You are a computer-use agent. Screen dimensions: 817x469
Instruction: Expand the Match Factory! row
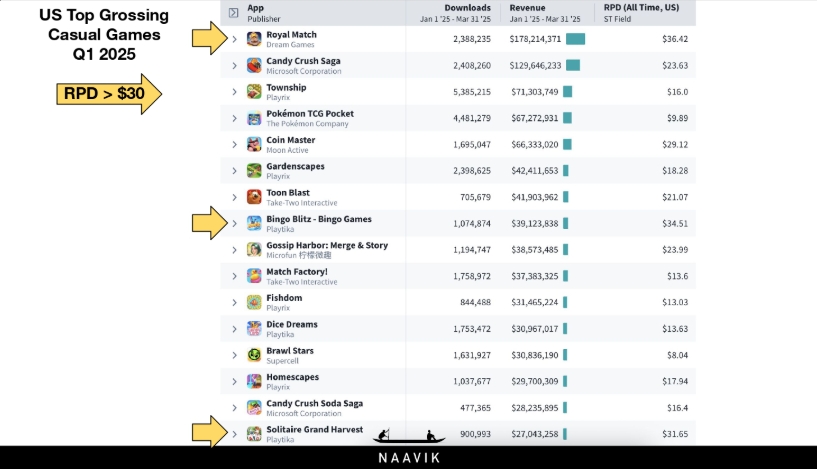pyautogui.click(x=234, y=276)
